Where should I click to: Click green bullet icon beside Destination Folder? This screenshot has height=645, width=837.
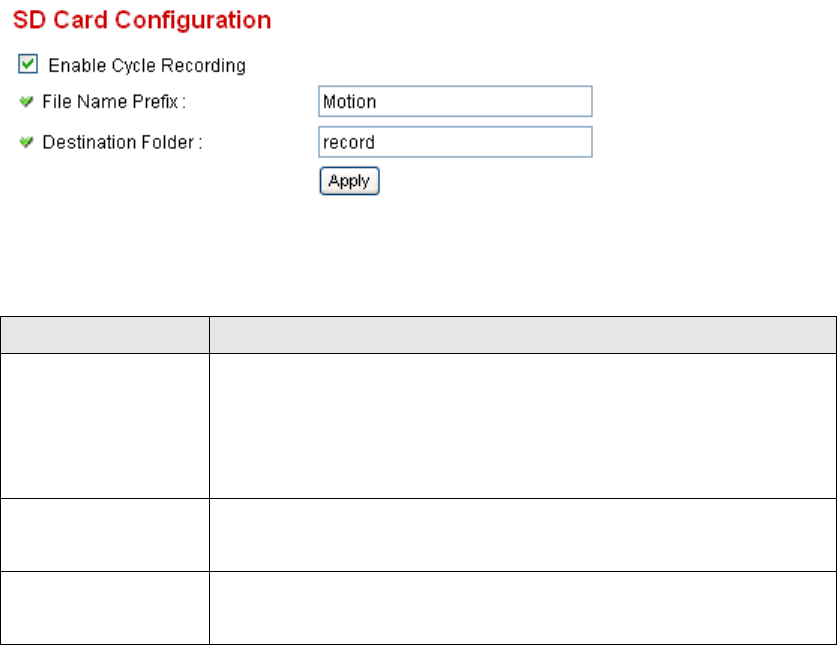27,143
